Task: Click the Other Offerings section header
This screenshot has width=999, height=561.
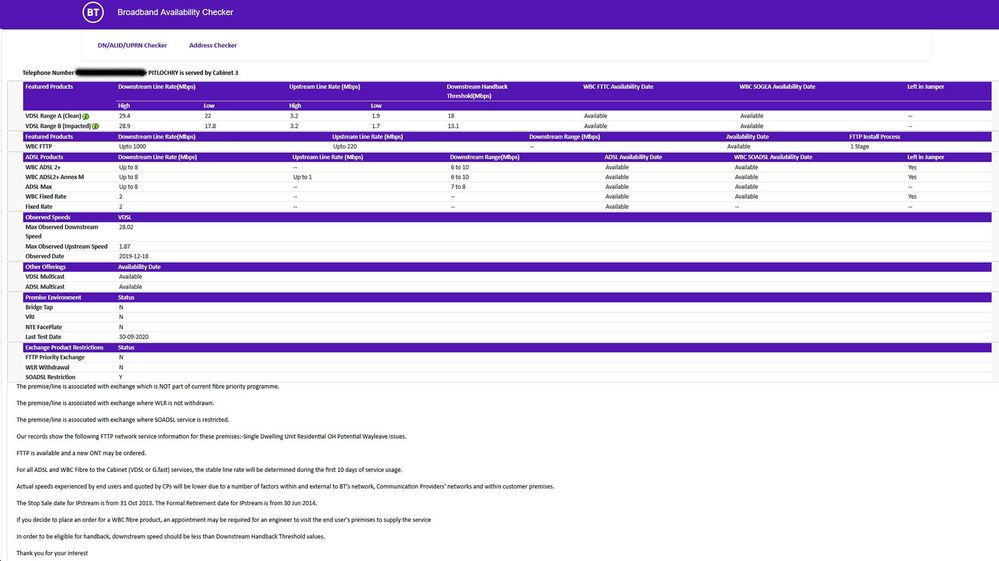Action: tap(46, 267)
